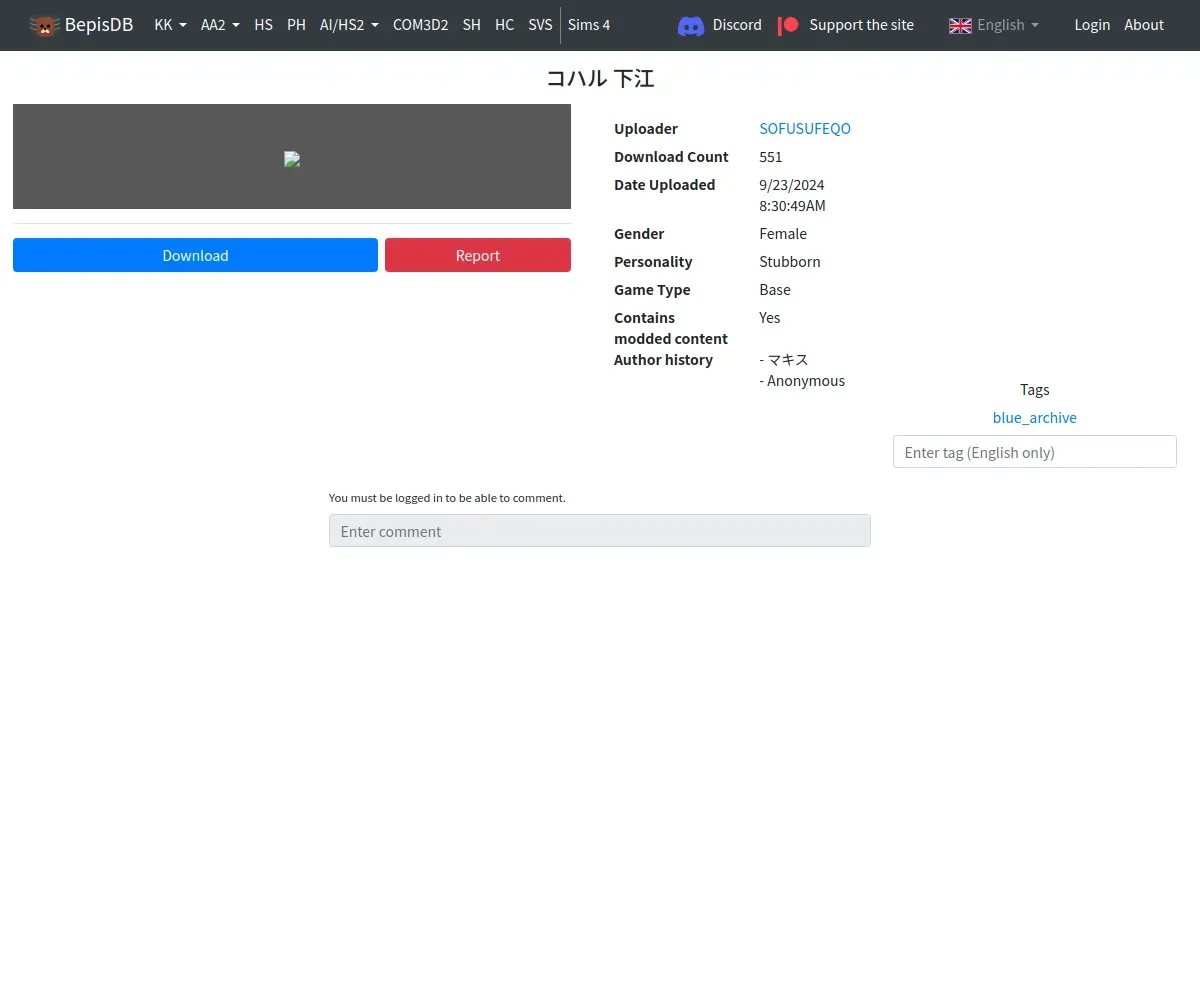Open uploader SOFUSUFEQO's profile link
Image resolution: width=1200 pixels, height=1000 pixels.
805,128
